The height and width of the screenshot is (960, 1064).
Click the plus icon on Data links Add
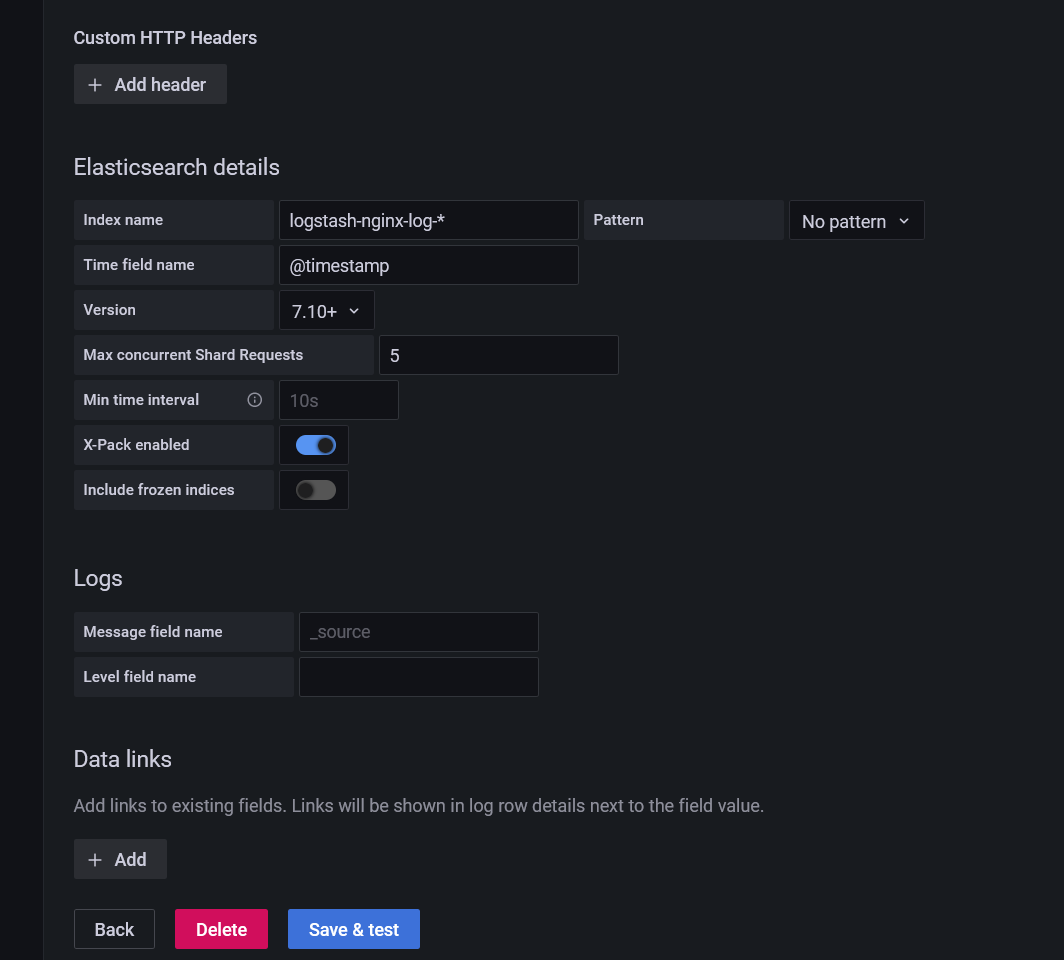coord(95,860)
